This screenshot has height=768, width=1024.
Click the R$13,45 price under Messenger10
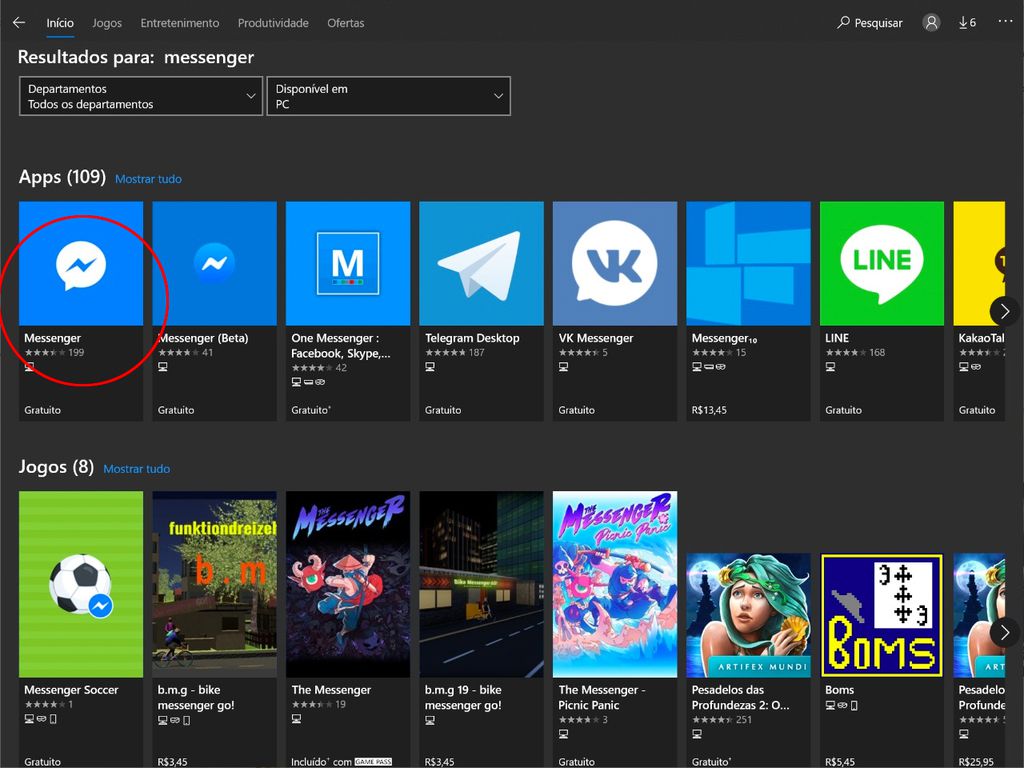point(709,410)
